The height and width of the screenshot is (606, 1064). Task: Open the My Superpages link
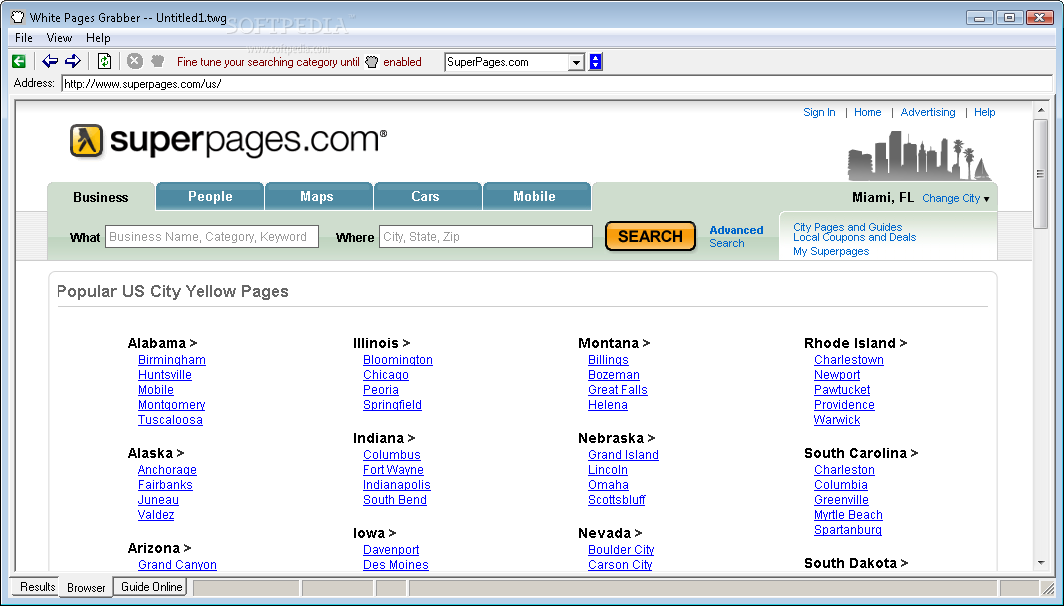point(831,251)
